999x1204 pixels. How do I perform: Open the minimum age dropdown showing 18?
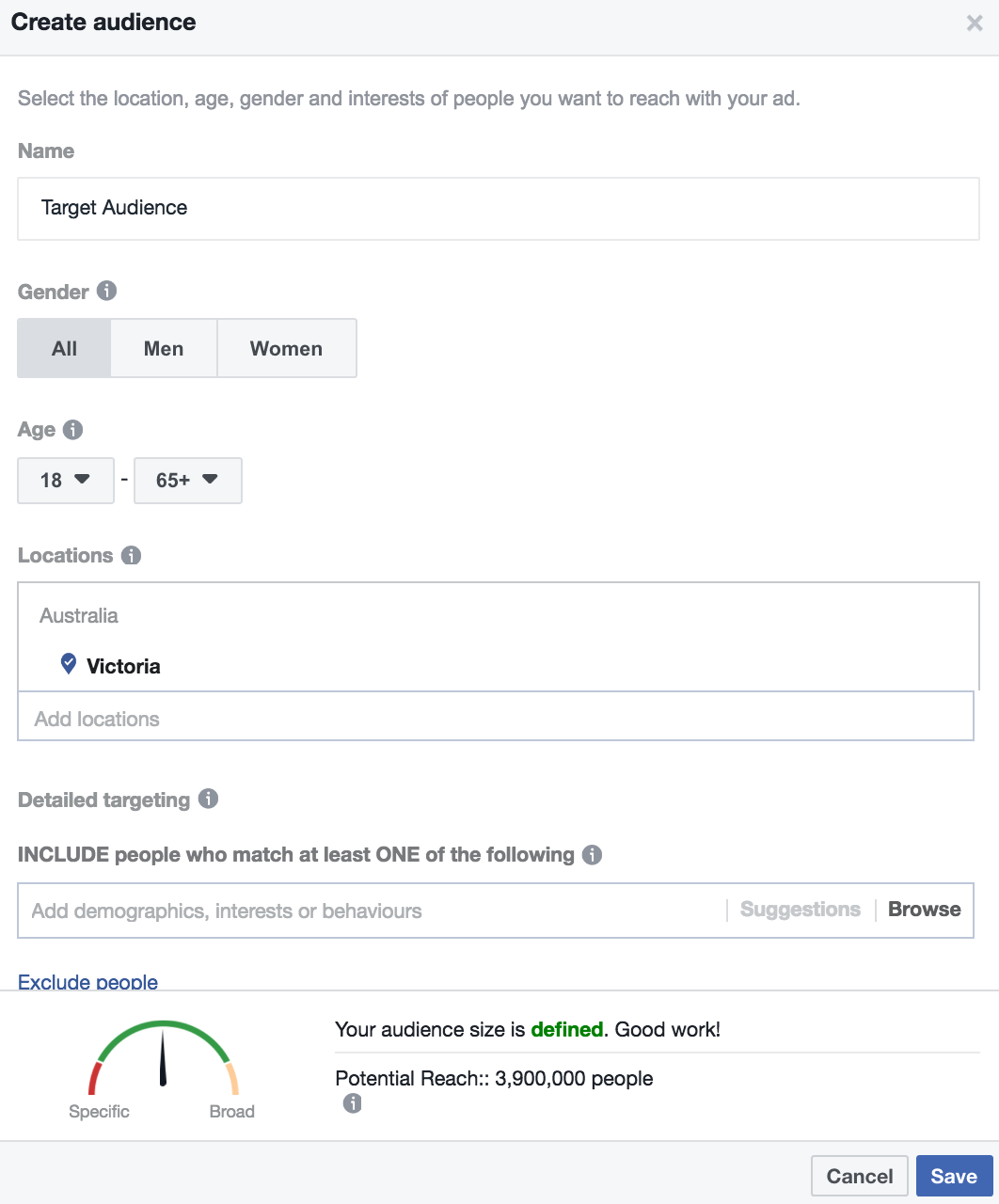coord(65,480)
